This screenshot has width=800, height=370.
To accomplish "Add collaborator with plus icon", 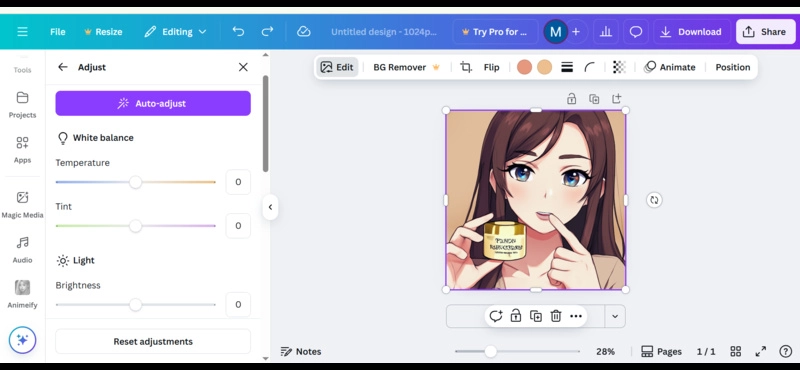I will click(x=576, y=32).
